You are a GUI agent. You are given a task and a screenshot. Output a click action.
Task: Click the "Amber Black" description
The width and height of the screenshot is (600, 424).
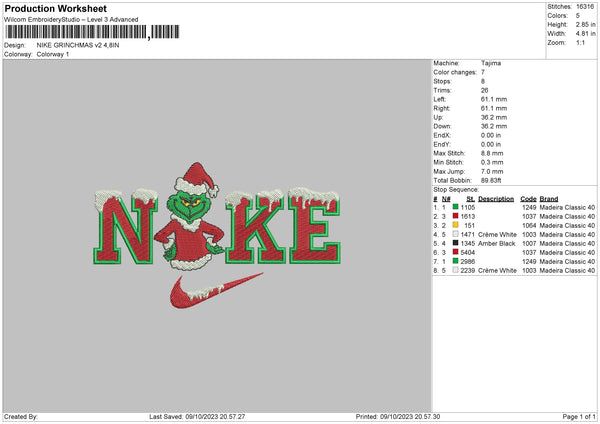coord(497,243)
